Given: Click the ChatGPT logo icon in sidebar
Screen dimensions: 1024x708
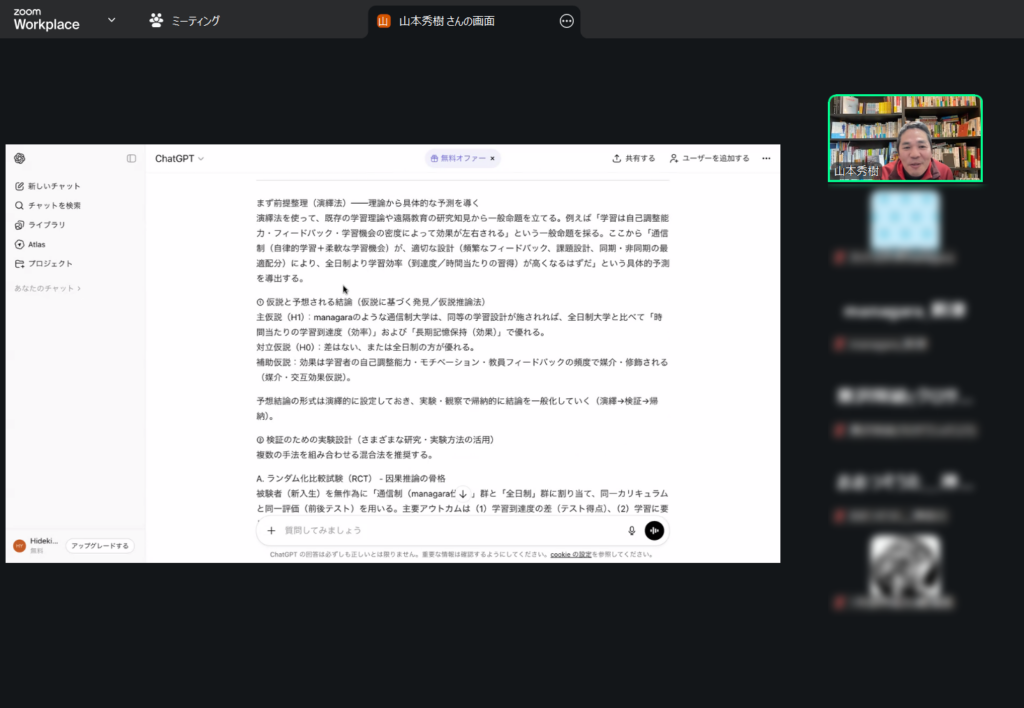Looking at the screenshot, I should tap(20, 158).
